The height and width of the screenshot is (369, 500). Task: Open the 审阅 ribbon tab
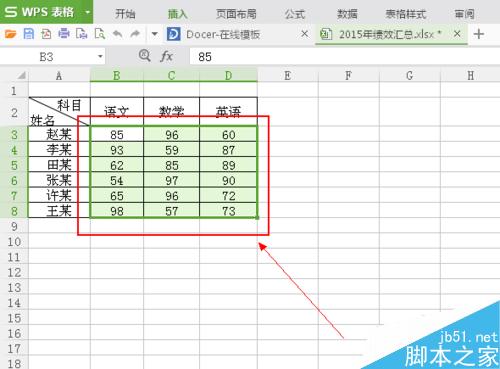click(x=464, y=14)
